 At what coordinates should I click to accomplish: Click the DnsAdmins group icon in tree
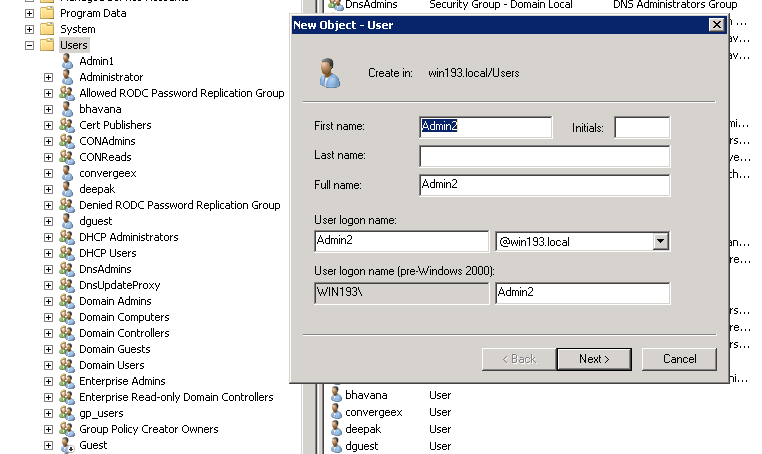coord(67,270)
